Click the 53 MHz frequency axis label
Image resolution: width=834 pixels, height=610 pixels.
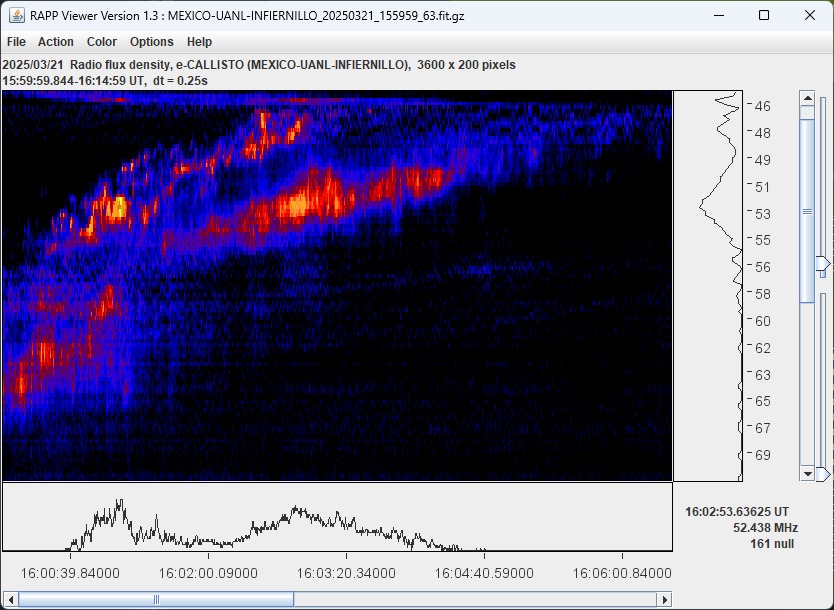762,214
